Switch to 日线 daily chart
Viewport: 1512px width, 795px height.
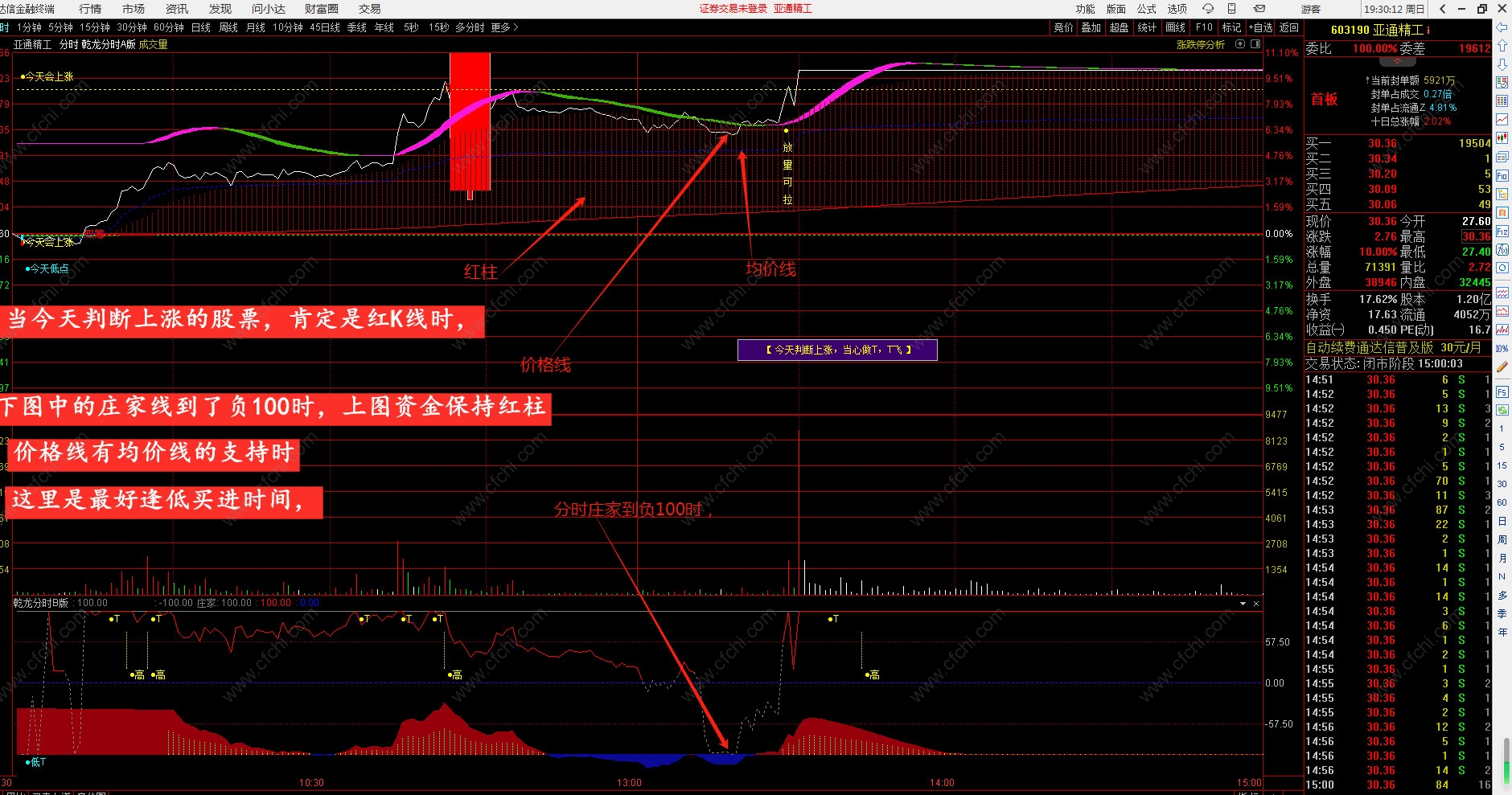pos(201,27)
